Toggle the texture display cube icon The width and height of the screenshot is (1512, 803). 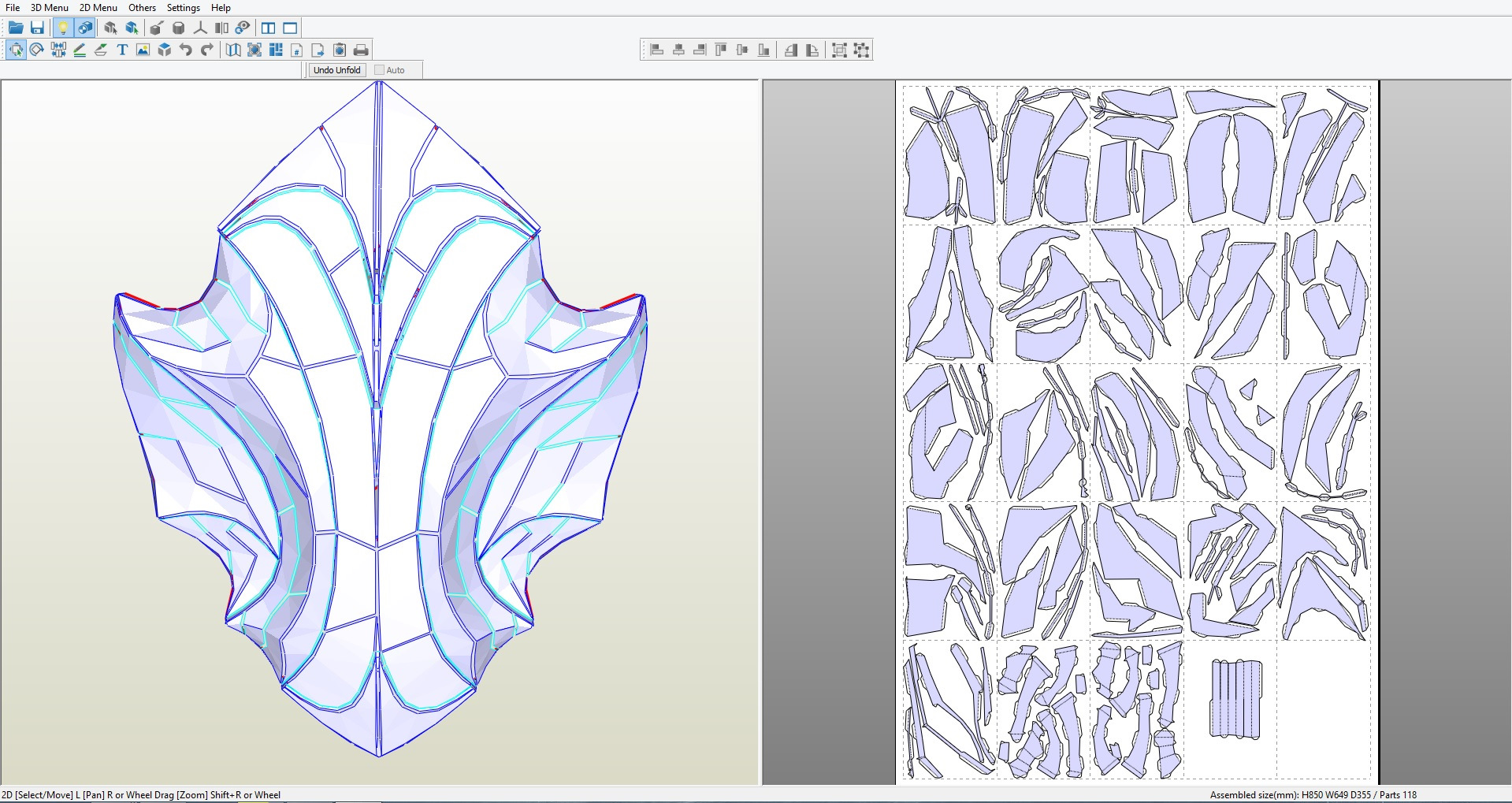(85, 28)
